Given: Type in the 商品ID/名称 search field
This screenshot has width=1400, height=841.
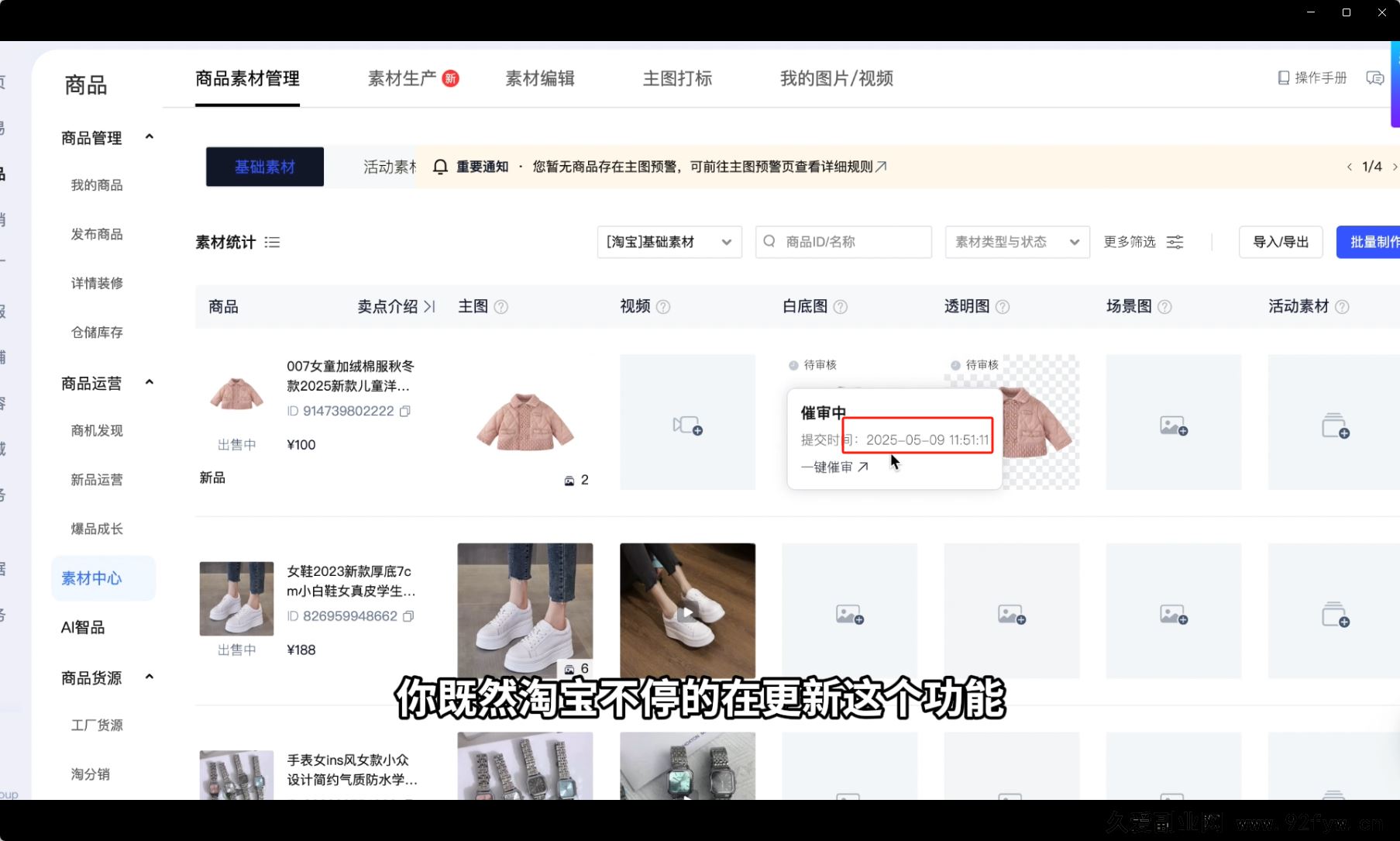Looking at the screenshot, I should click(x=844, y=242).
